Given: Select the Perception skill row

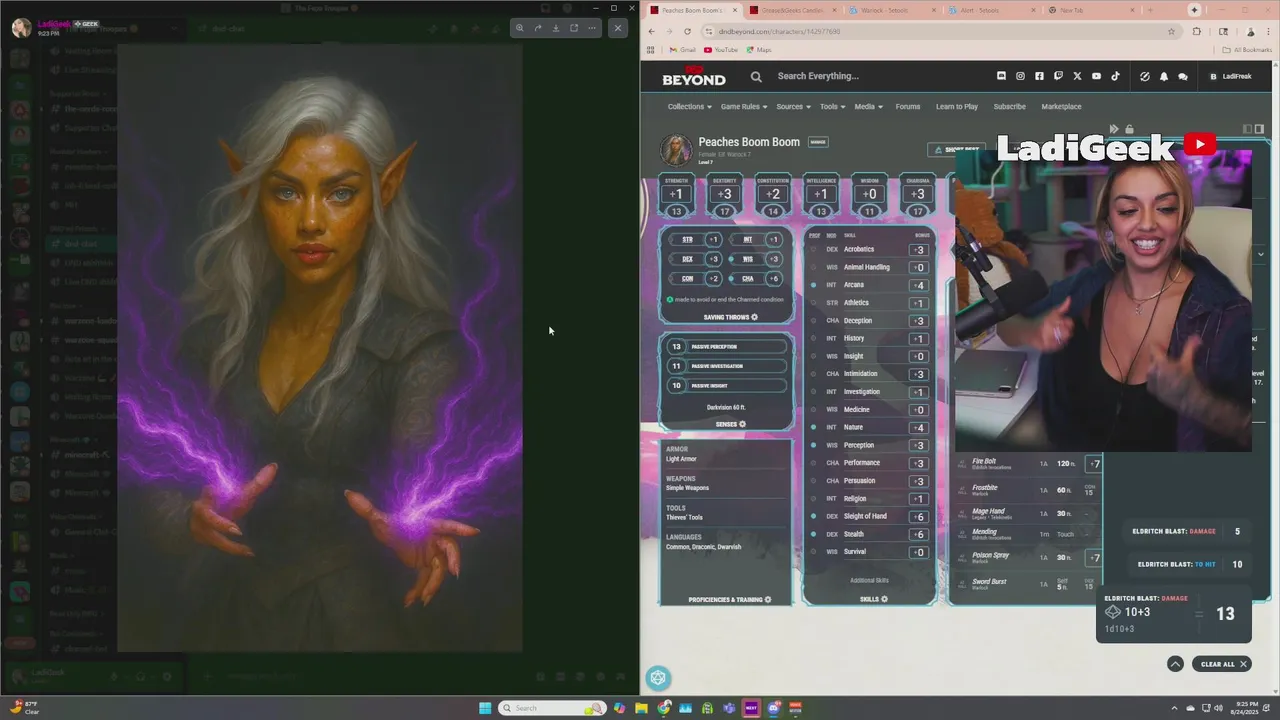Looking at the screenshot, I should [x=869, y=445].
